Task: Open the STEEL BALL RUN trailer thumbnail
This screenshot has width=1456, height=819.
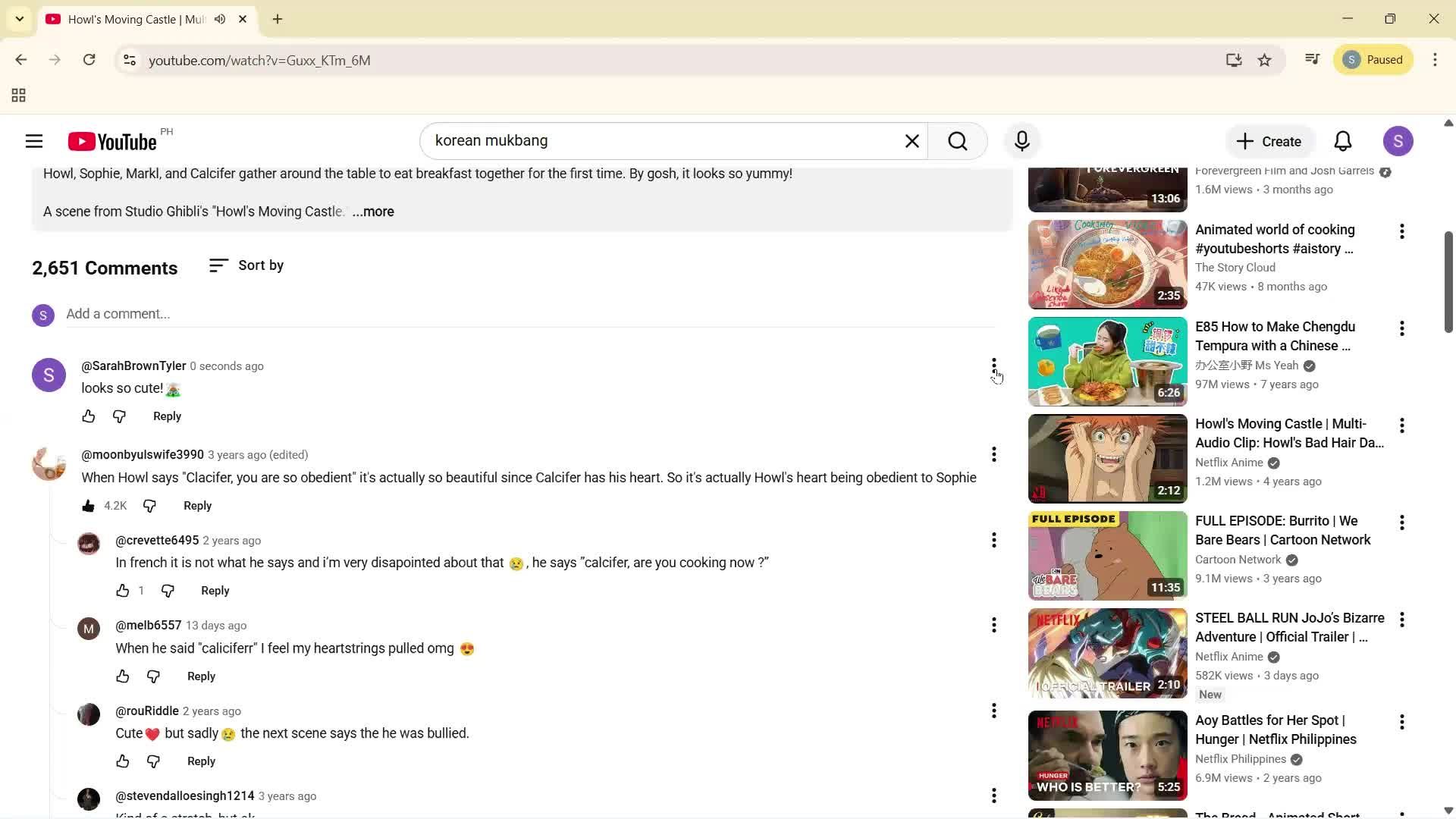Action: (1106, 652)
